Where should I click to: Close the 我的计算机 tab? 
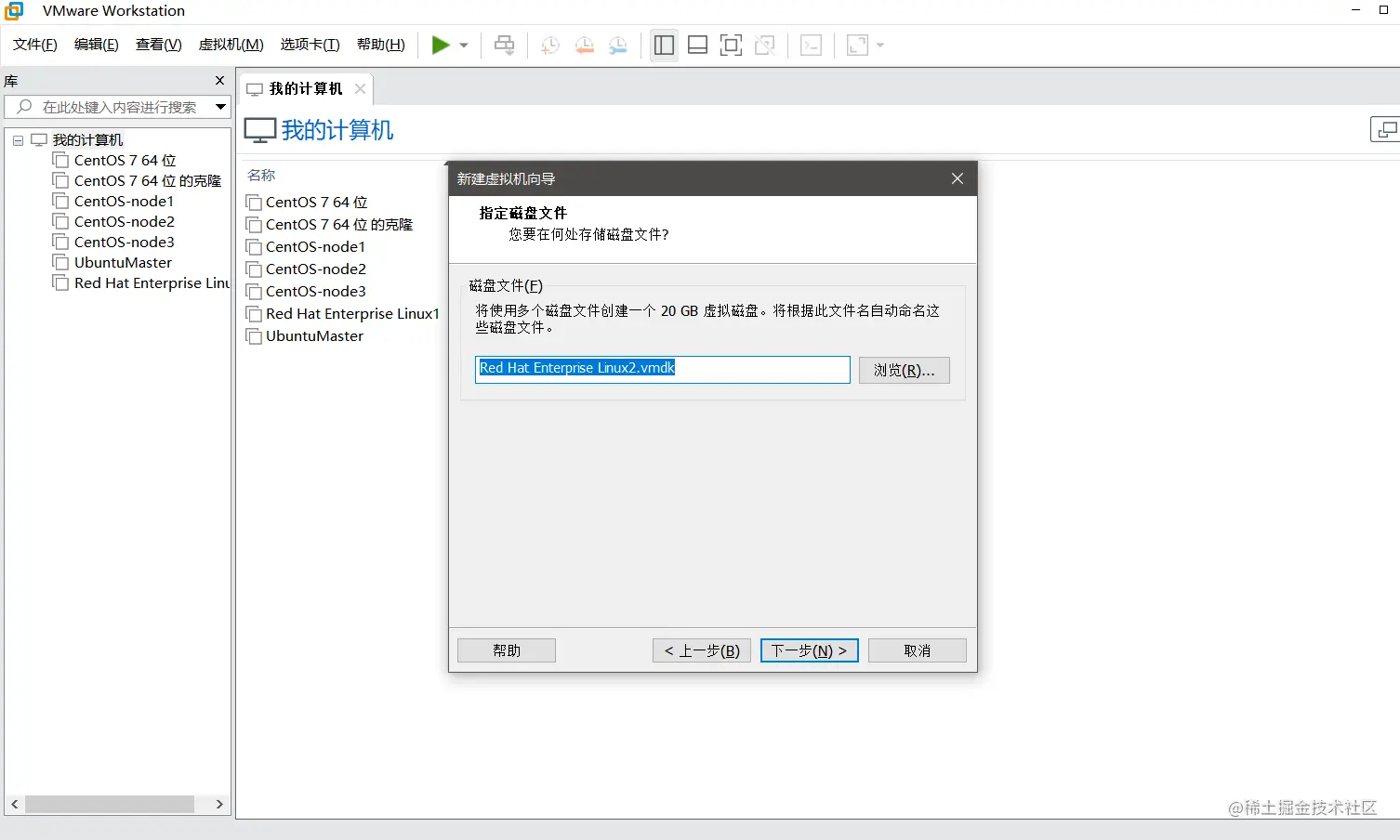click(x=360, y=89)
